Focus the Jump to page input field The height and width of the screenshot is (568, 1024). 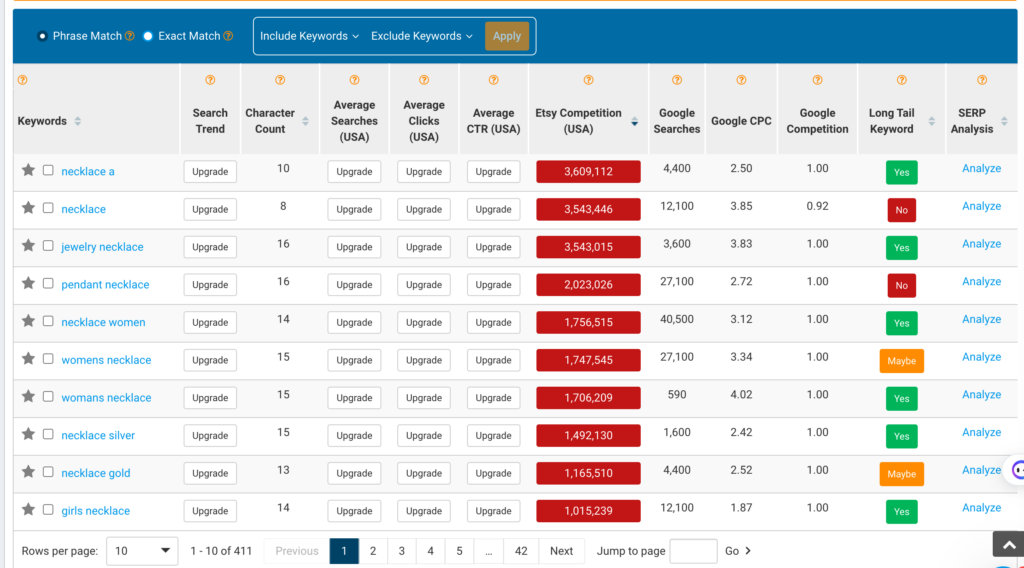(693, 551)
